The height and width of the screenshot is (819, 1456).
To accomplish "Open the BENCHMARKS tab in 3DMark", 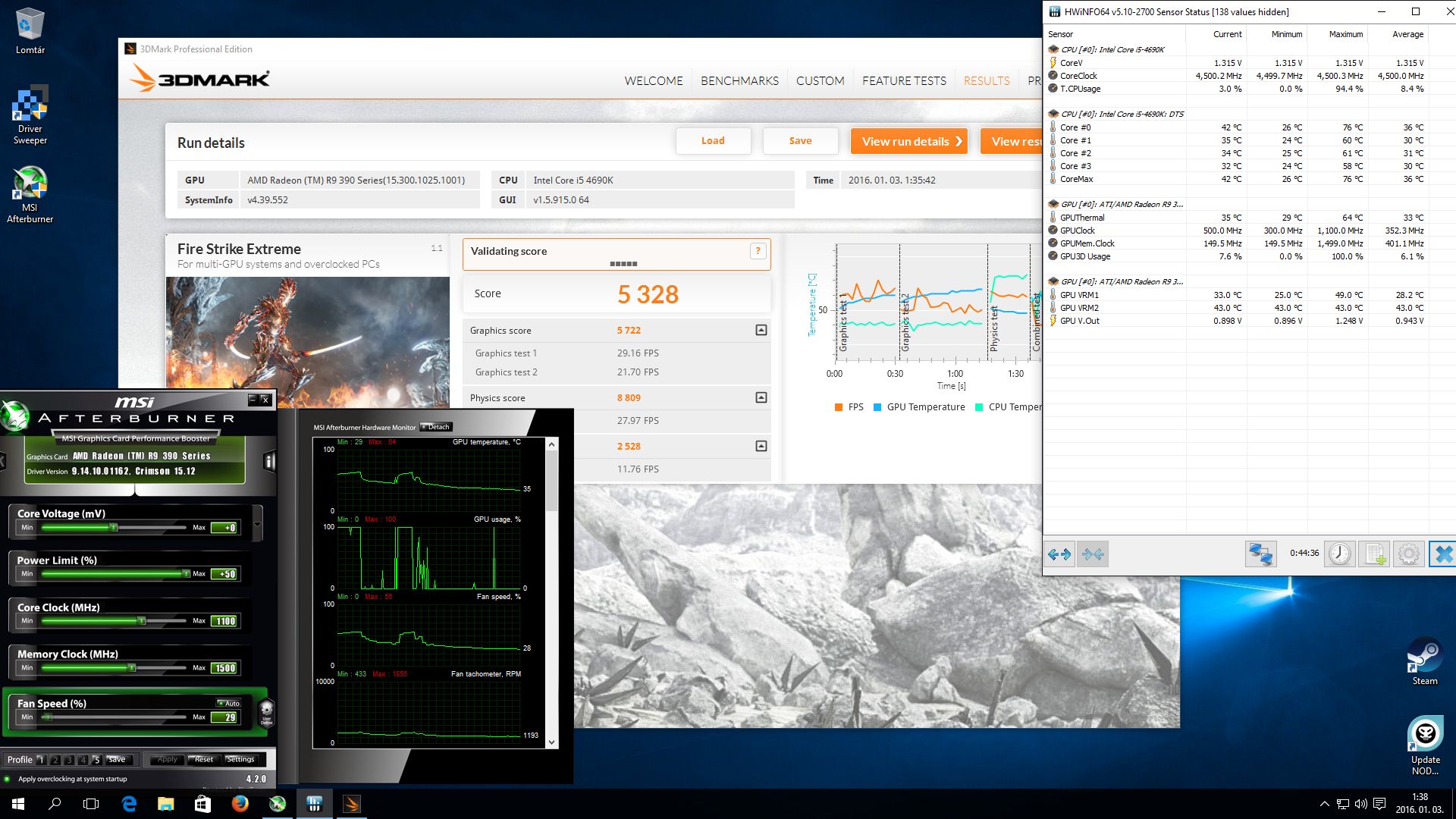I will (x=739, y=80).
